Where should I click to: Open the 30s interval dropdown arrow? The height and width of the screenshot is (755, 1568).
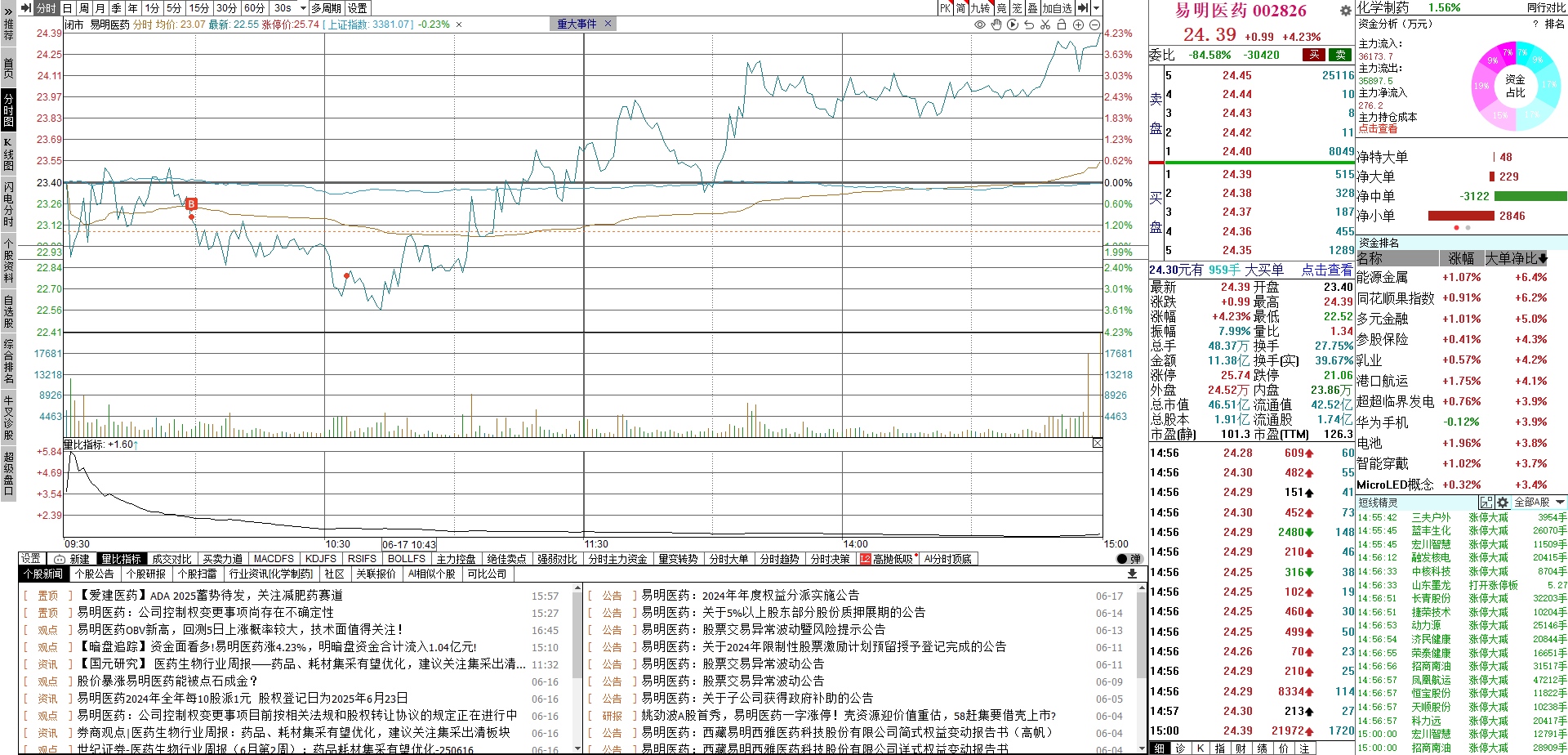point(303,8)
